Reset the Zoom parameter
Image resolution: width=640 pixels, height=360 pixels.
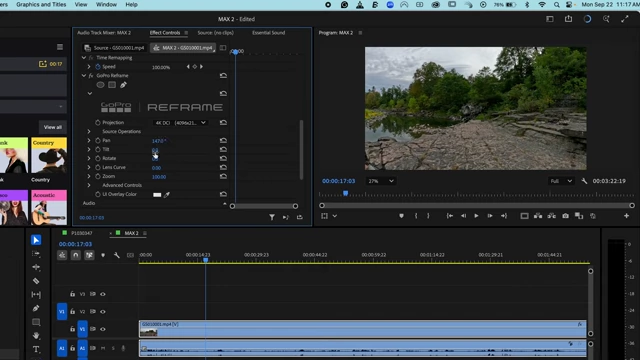coord(223,176)
